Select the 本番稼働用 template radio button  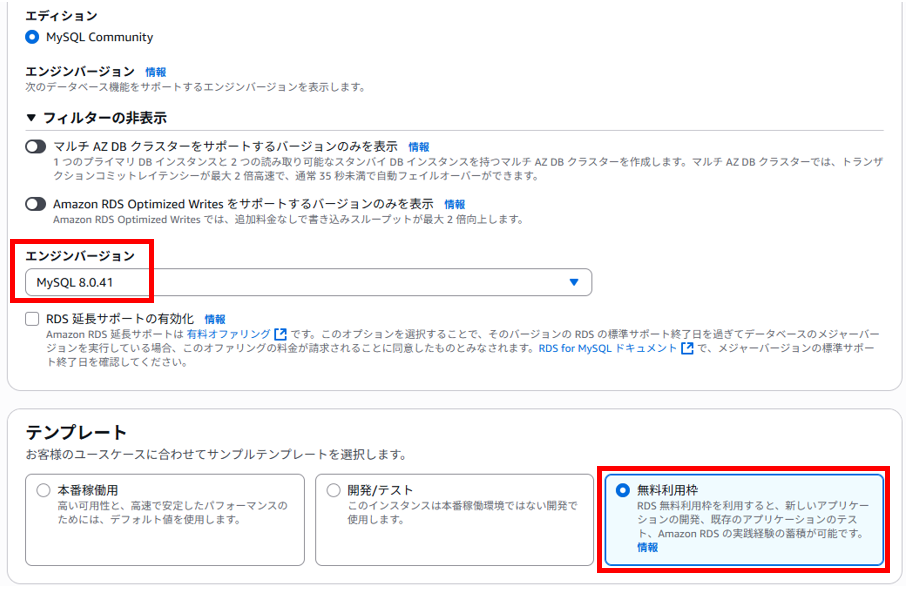tap(43, 490)
